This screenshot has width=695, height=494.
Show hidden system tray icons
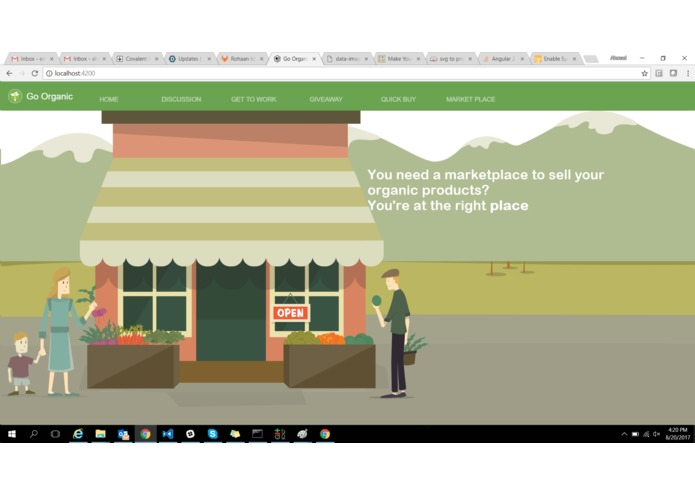pos(624,434)
